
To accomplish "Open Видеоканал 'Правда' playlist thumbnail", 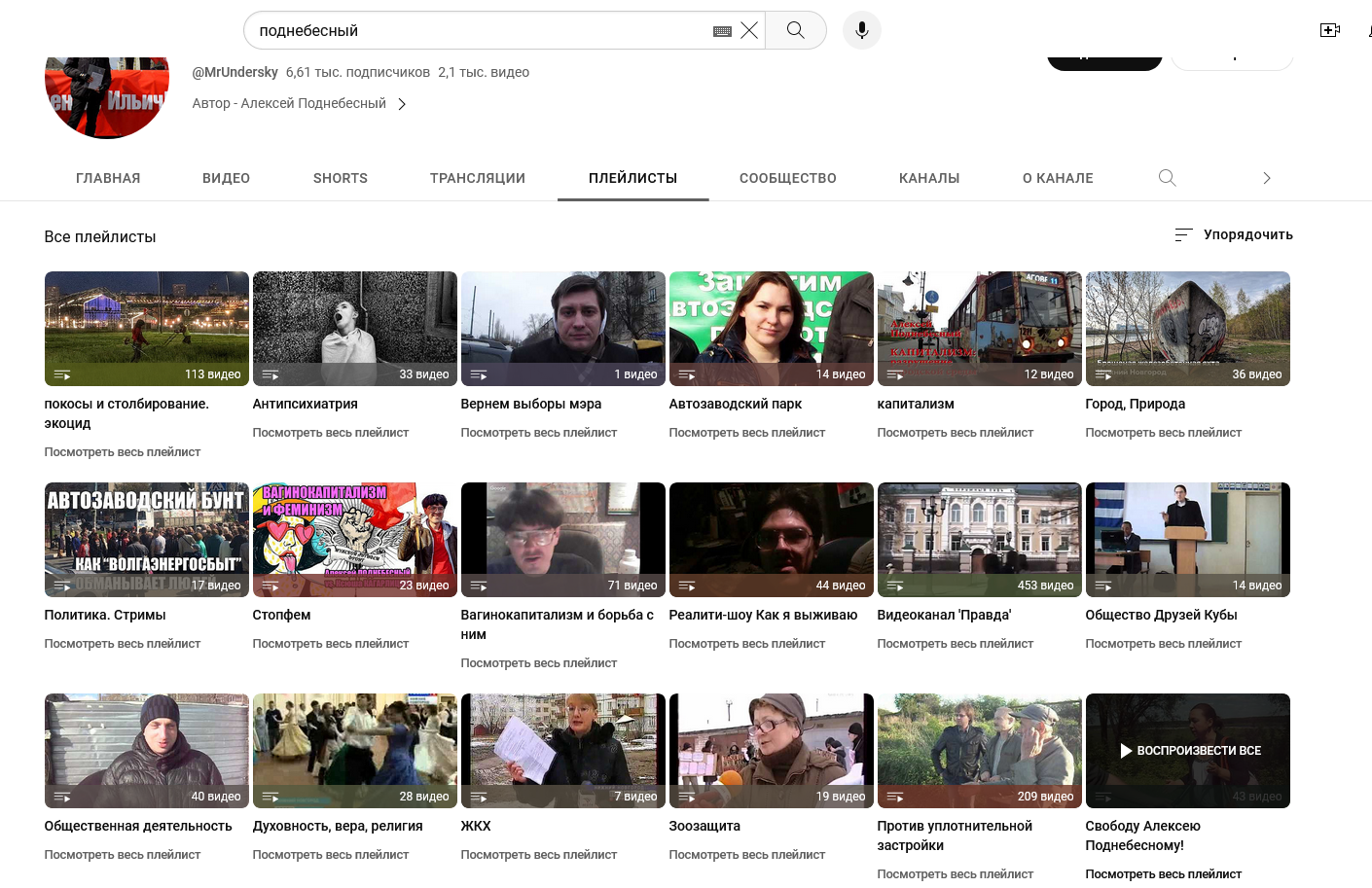I will [x=979, y=539].
